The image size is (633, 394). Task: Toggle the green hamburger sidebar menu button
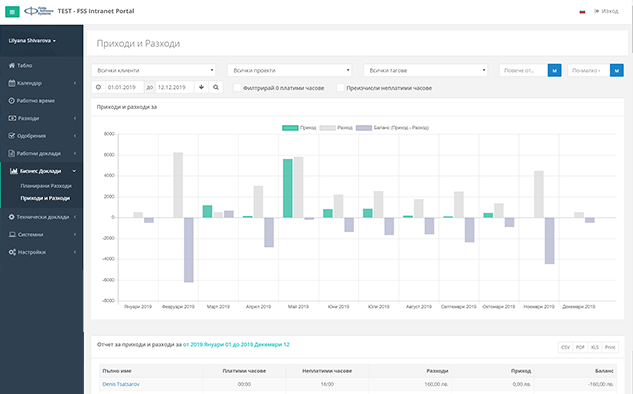tap(12, 12)
